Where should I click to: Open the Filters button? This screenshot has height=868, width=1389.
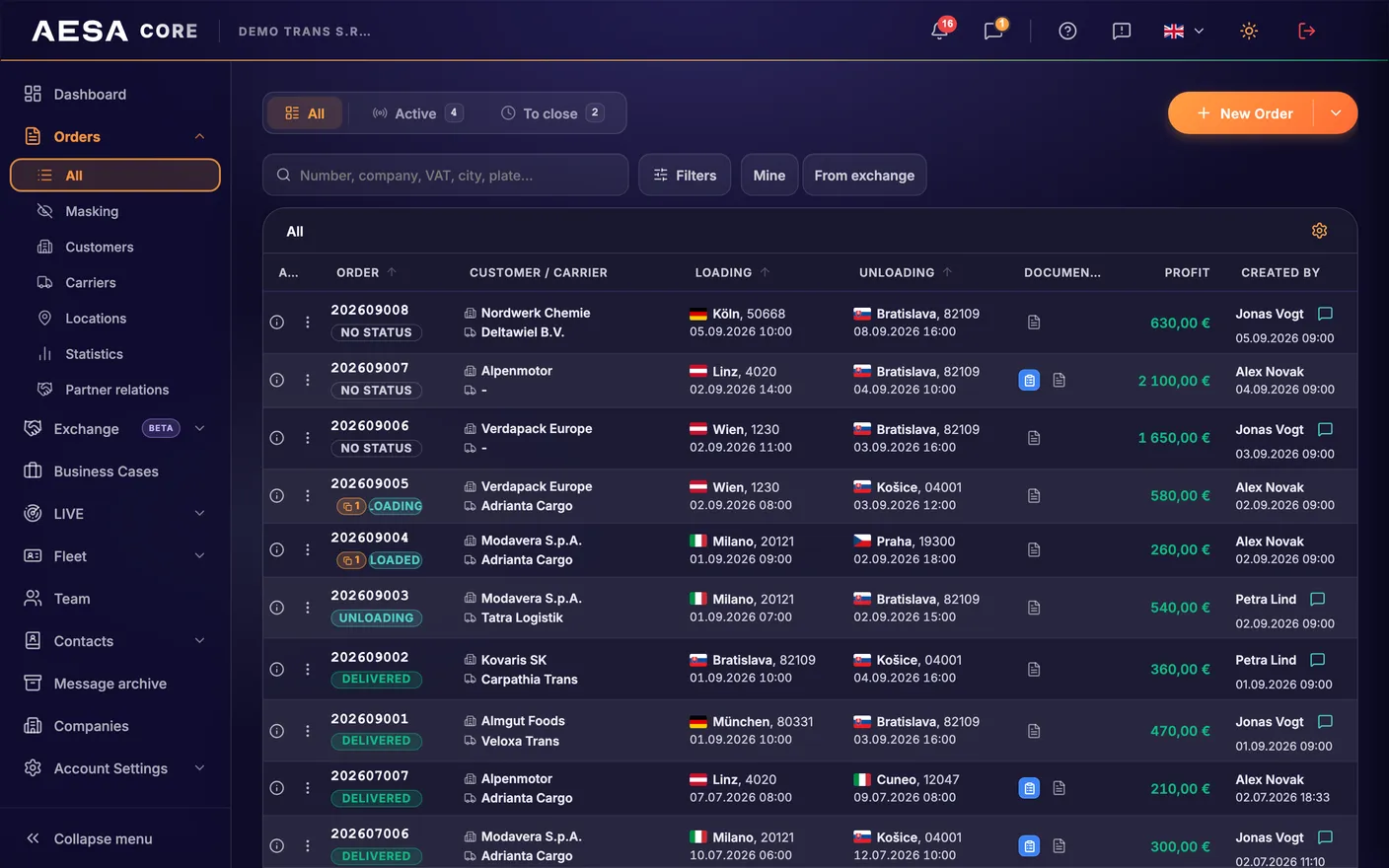(685, 175)
